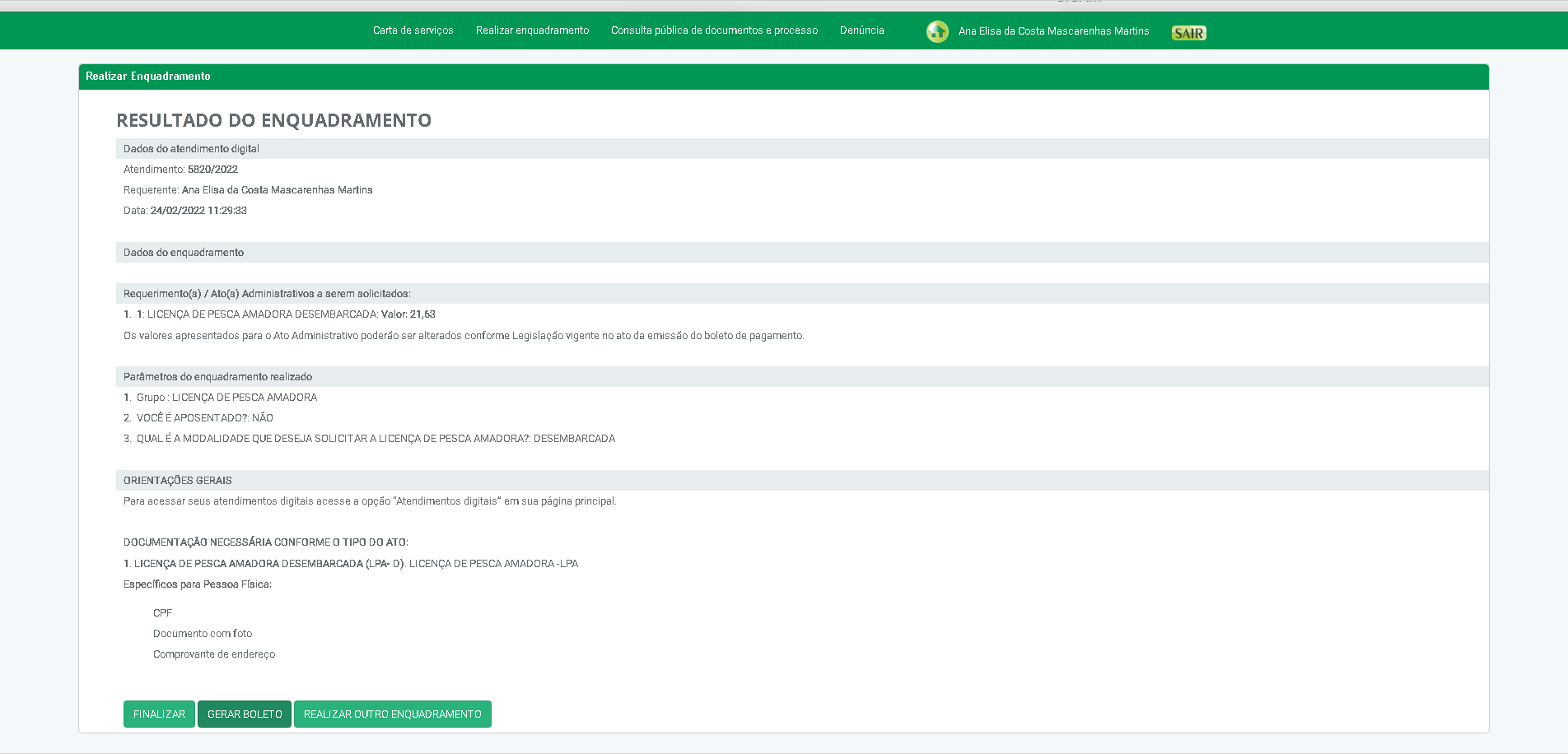1568x754 pixels.
Task: Click the ORIENTAÇÕES GERAIS section header
Action: 178,481
